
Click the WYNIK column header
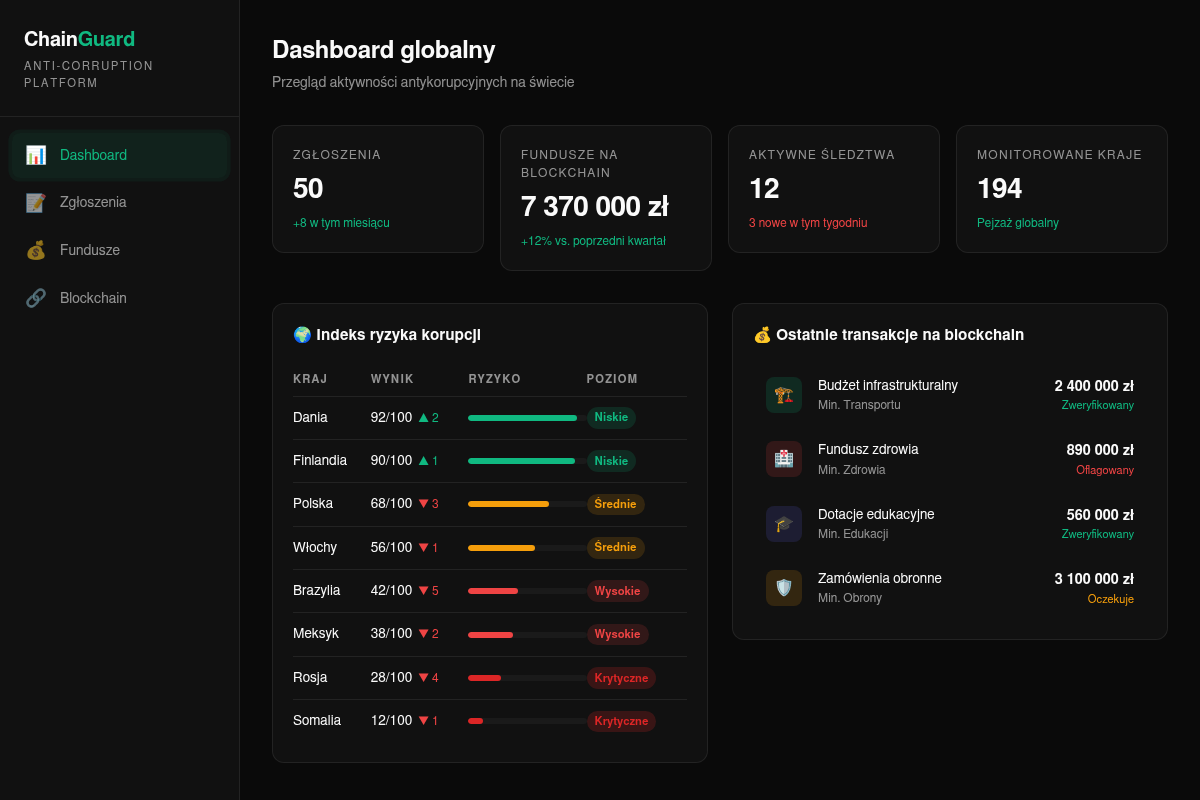pyautogui.click(x=392, y=379)
